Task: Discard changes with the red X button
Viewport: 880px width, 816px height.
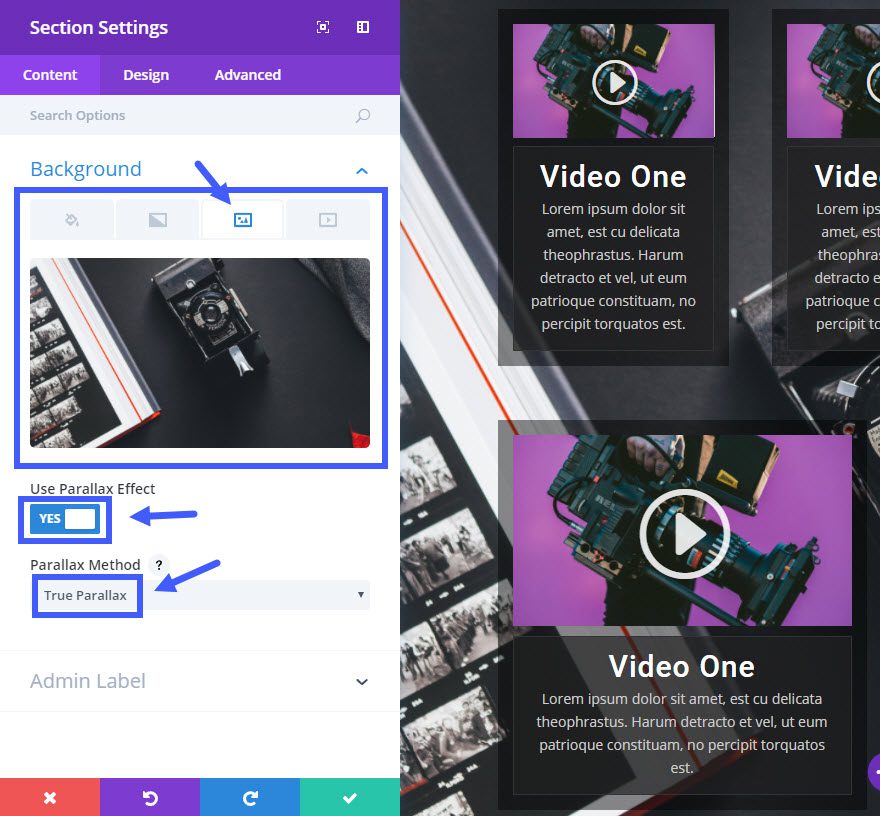Action: pyautogui.click(x=50, y=797)
